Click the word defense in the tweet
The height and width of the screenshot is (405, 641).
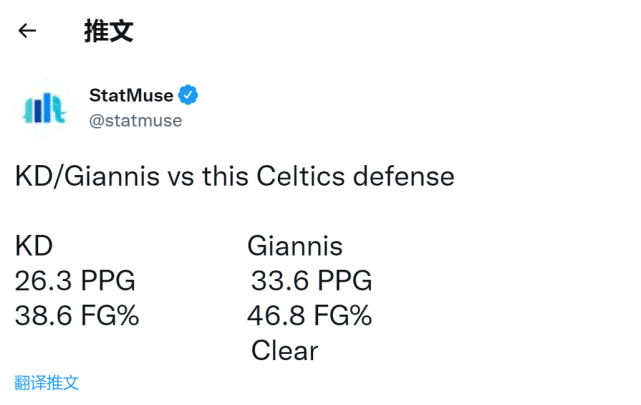click(403, 176)
